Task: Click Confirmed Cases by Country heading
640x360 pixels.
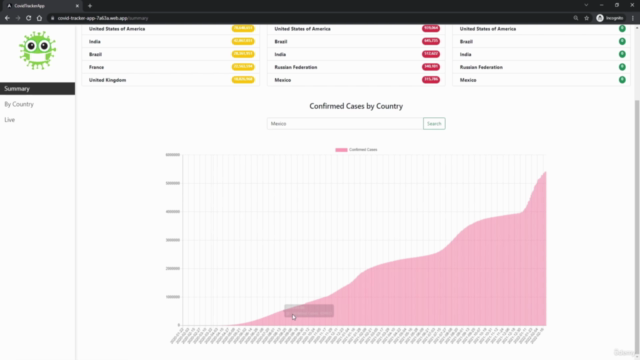Action: tap(356, 106)
